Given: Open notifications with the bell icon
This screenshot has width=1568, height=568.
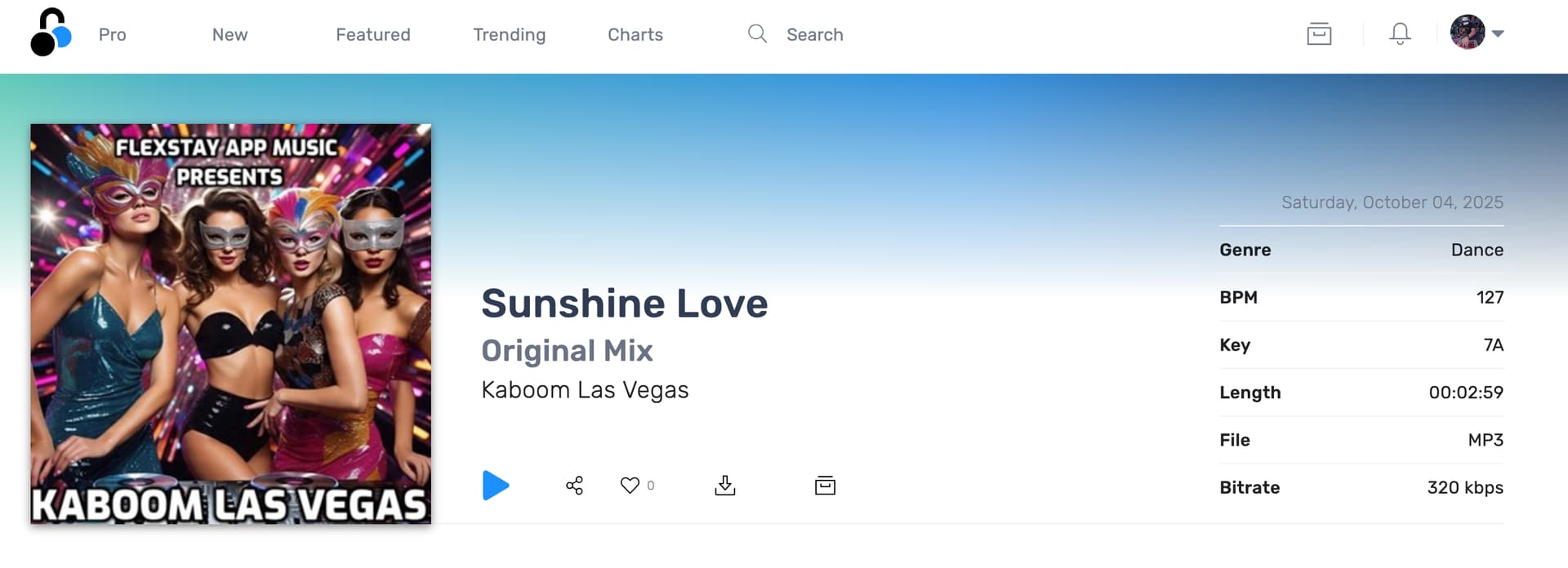Looking at the screenshot, I should (1400, 34).
